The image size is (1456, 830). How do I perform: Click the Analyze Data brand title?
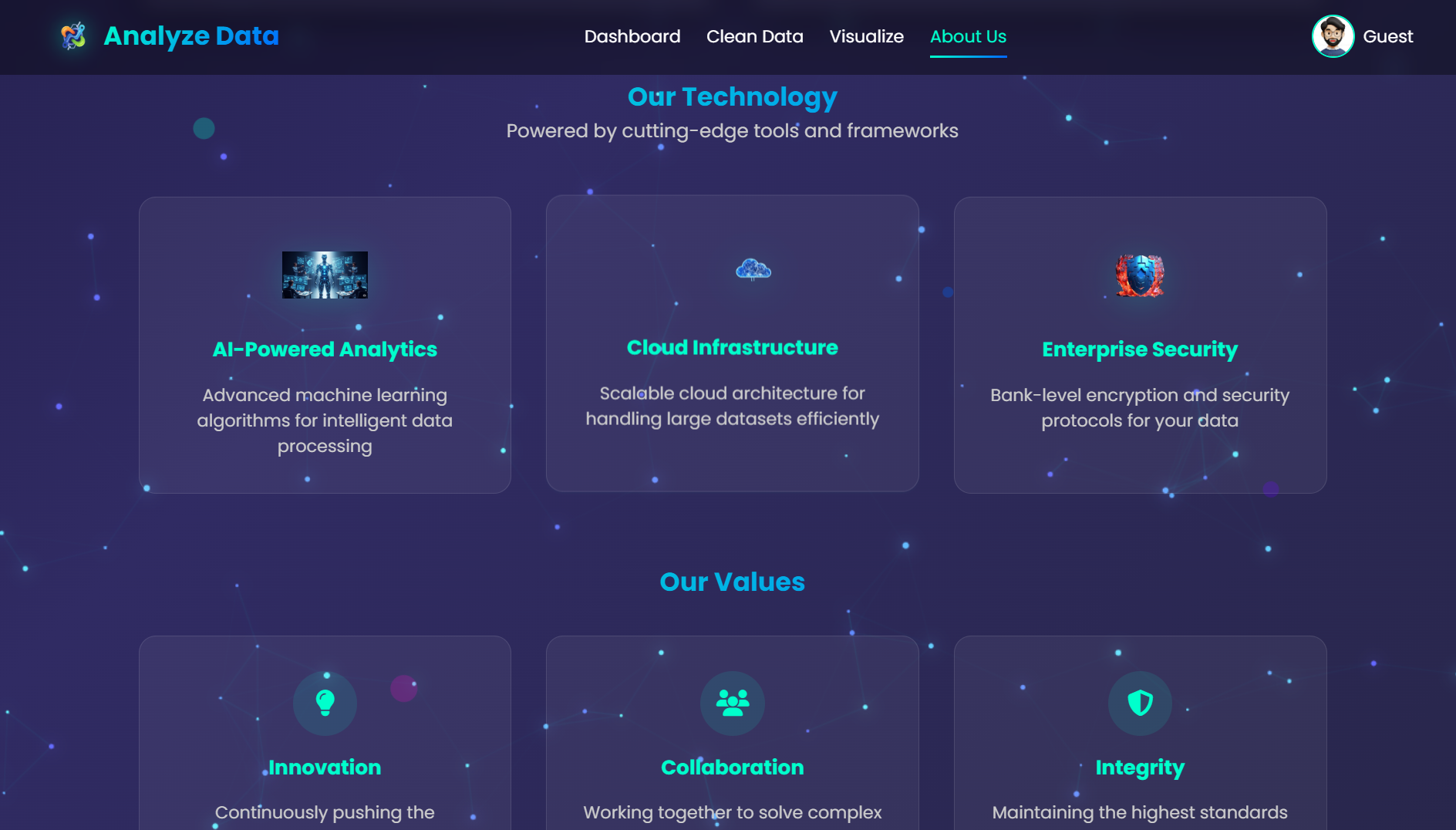(x=191, y=36)
